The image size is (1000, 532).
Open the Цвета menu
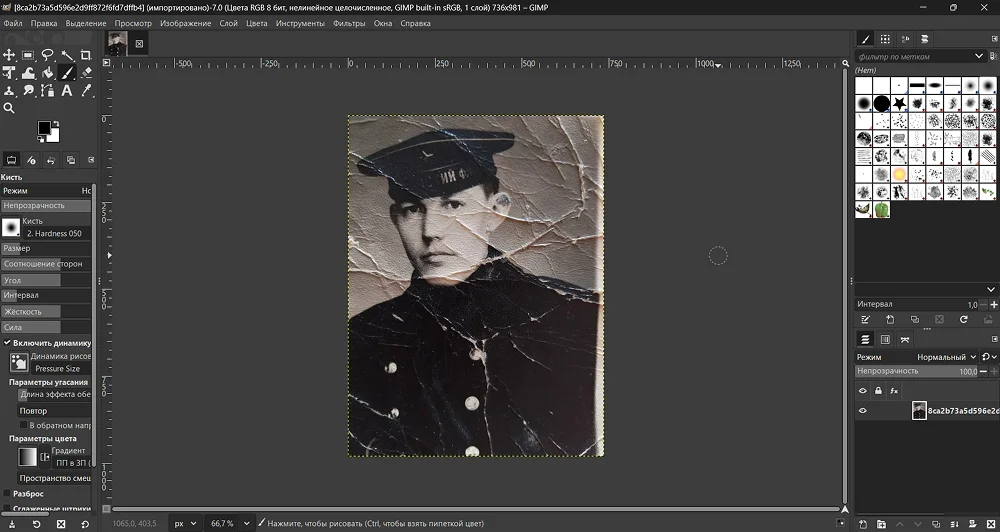coord(256,23)
